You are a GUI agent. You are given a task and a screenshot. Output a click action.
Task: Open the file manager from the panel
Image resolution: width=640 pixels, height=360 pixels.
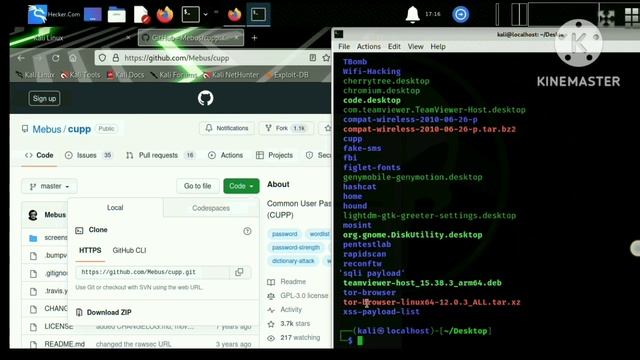(116, 15)
